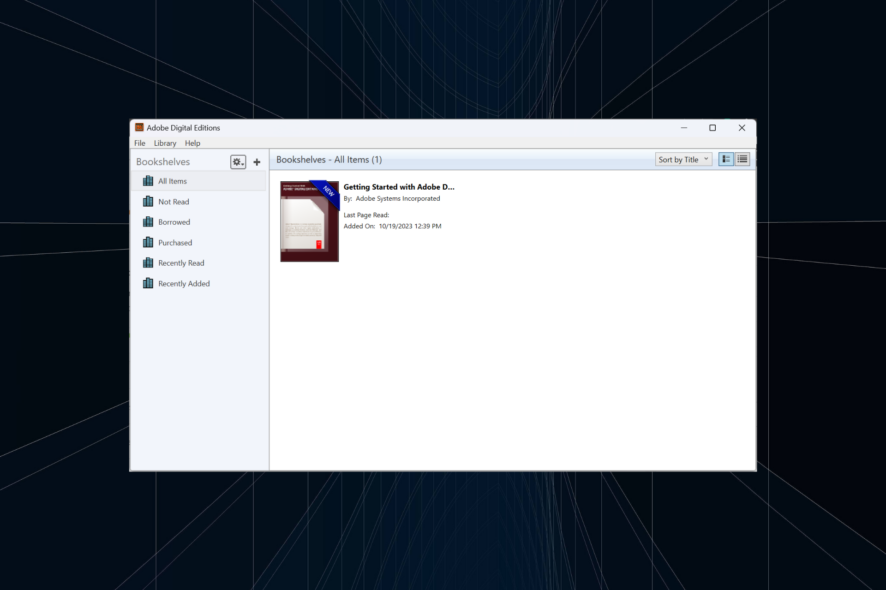This screenshot has width=886, height=590.
Task: Maximize the Adobe Digital Editions window
Action: click(x=713, y=128)
